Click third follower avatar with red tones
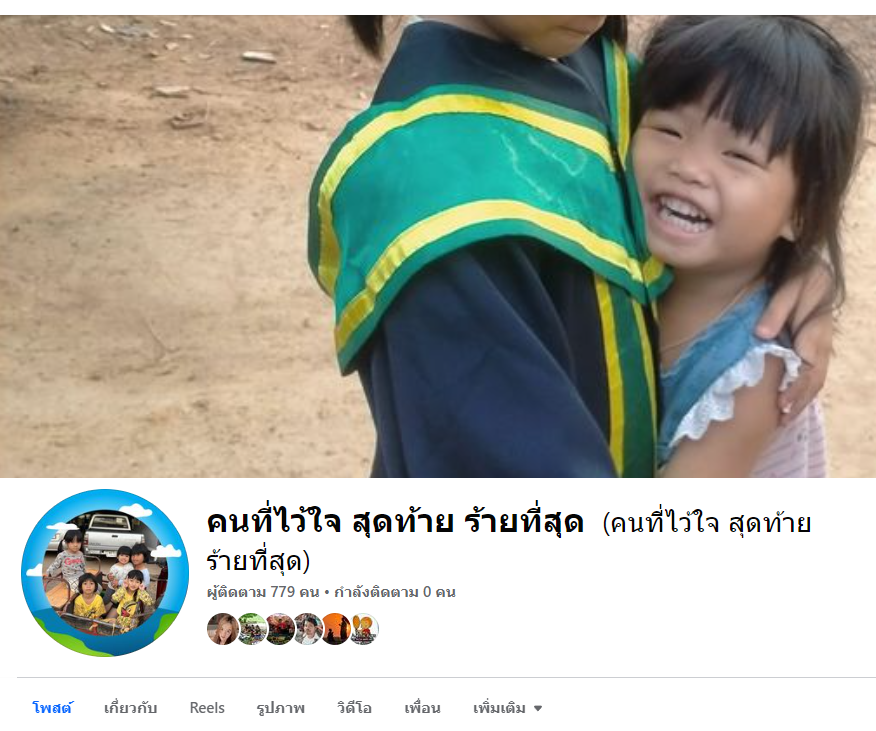The width and height of the screenshot is (876, 731). pyautogui.click(x=279, y=629)
